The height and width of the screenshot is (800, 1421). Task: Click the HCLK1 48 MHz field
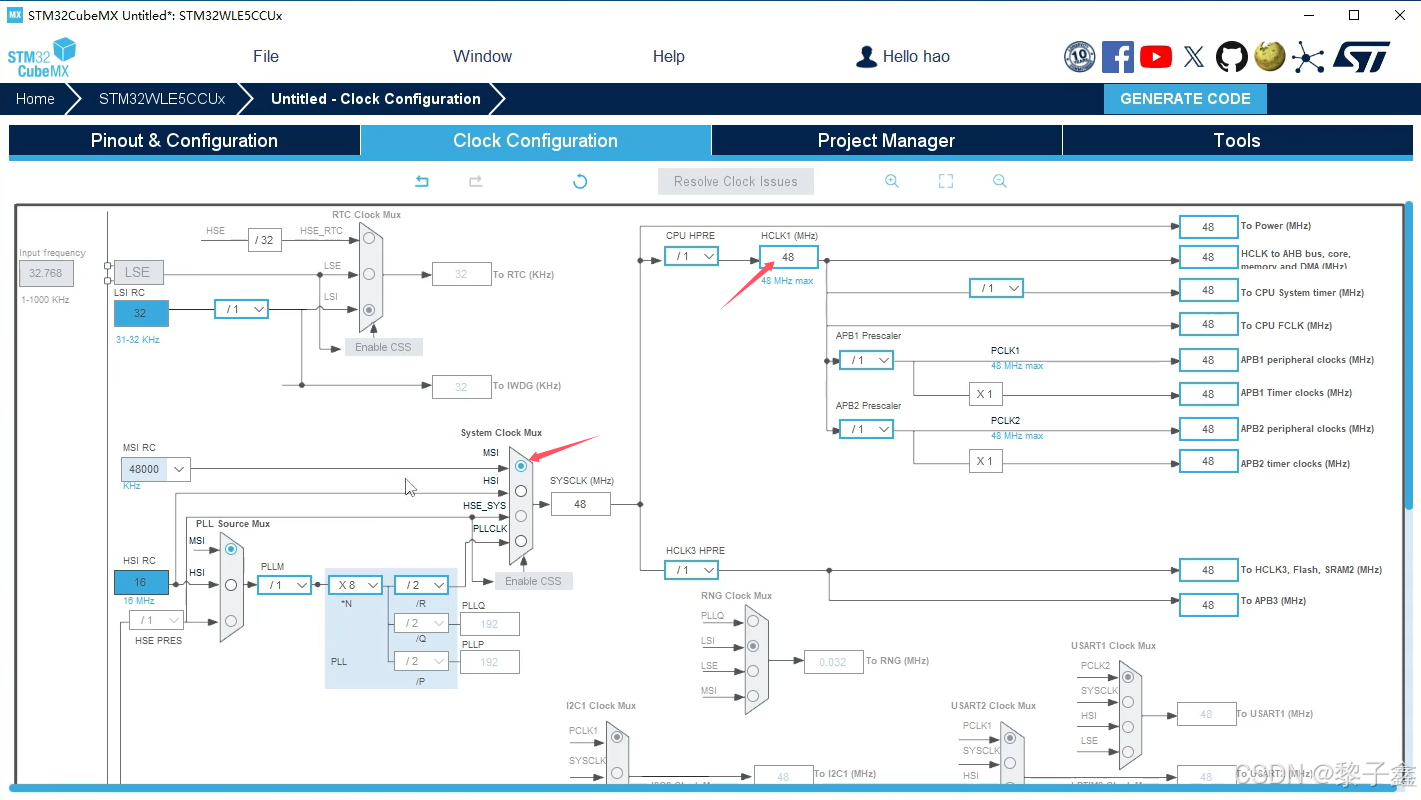pos(788,257)
